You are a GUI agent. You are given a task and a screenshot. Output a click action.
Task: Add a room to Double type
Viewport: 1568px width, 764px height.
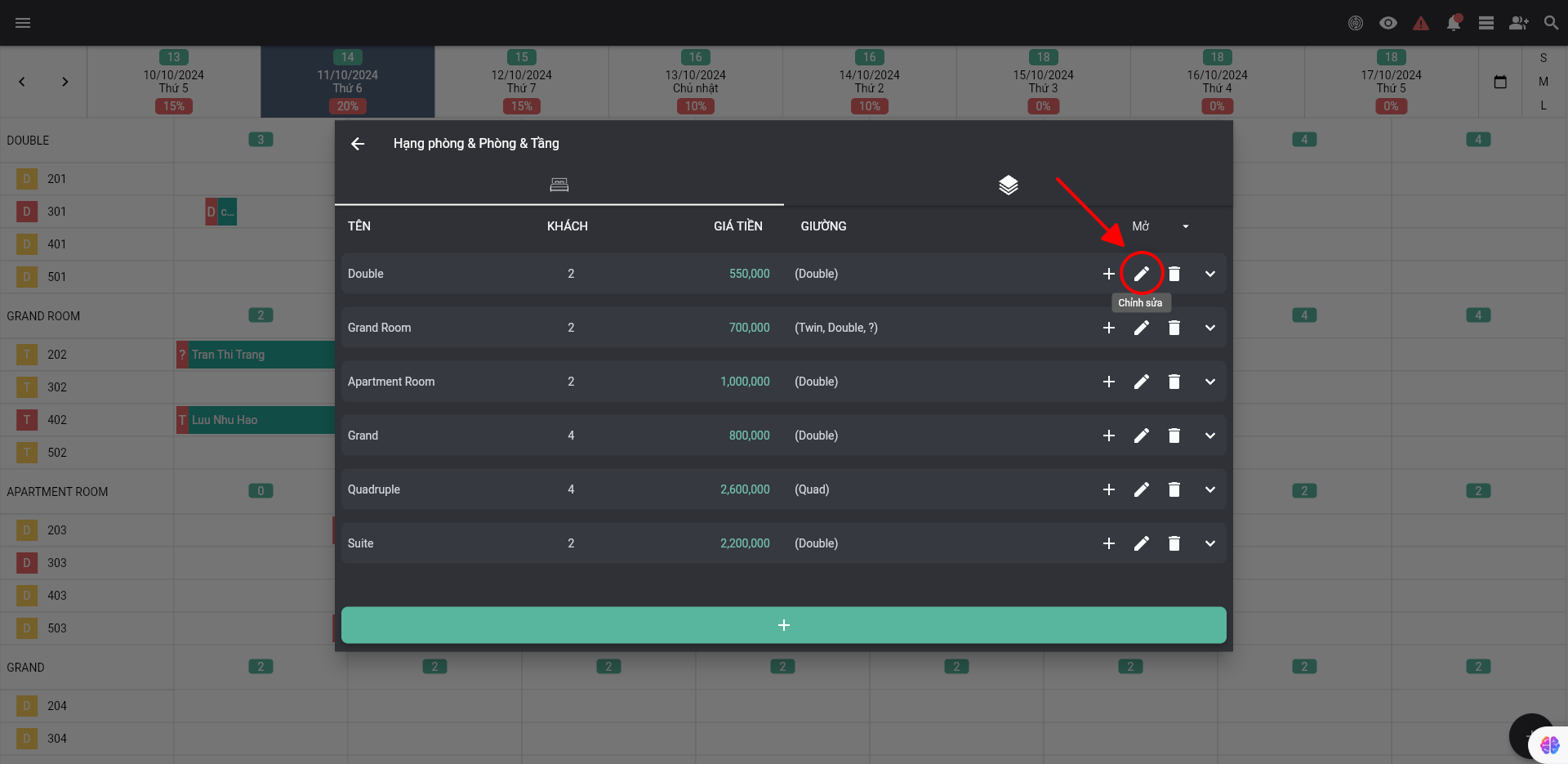tap(1109, 274)
